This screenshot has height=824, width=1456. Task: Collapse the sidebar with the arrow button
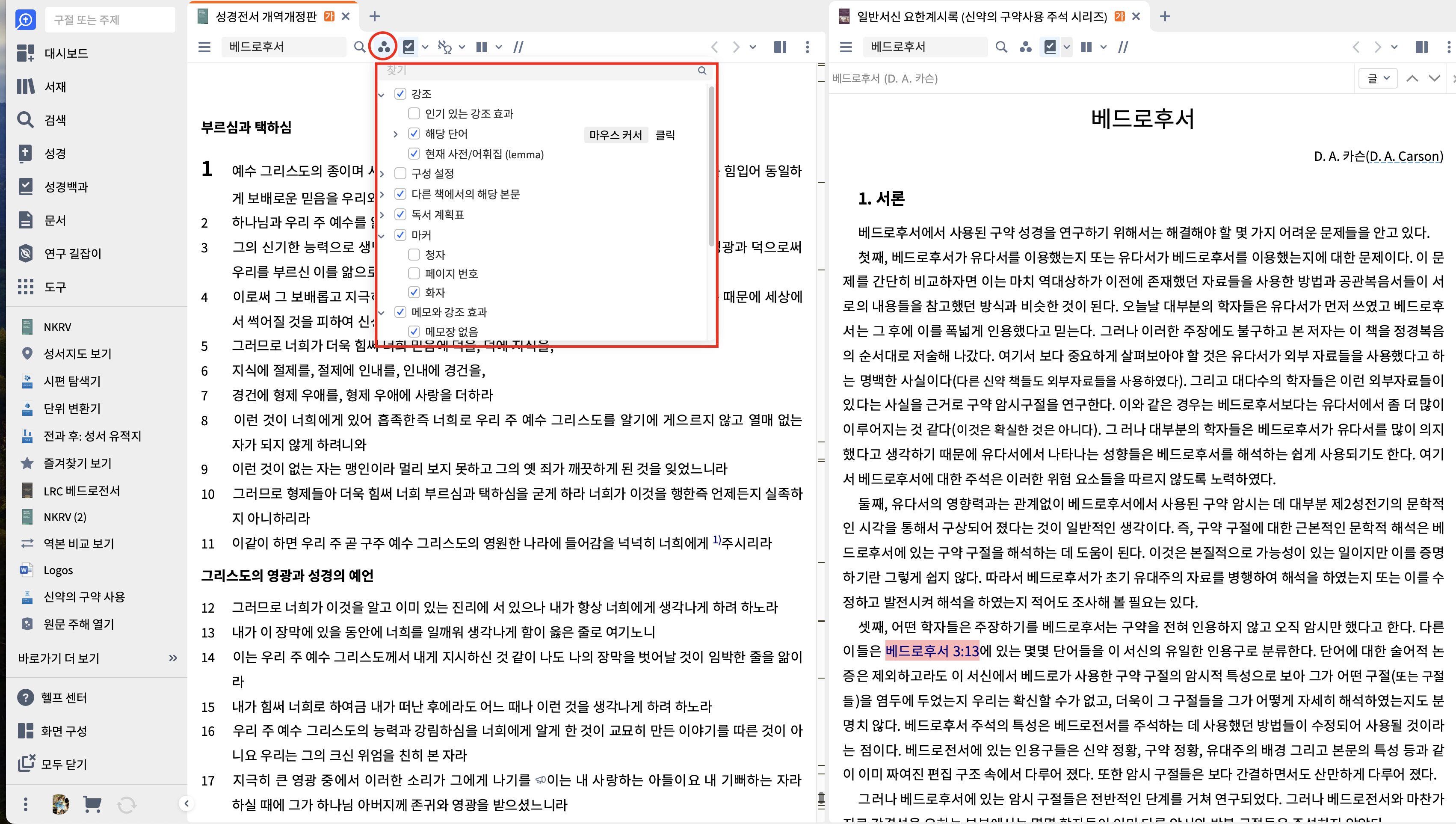tap(186, 803)
